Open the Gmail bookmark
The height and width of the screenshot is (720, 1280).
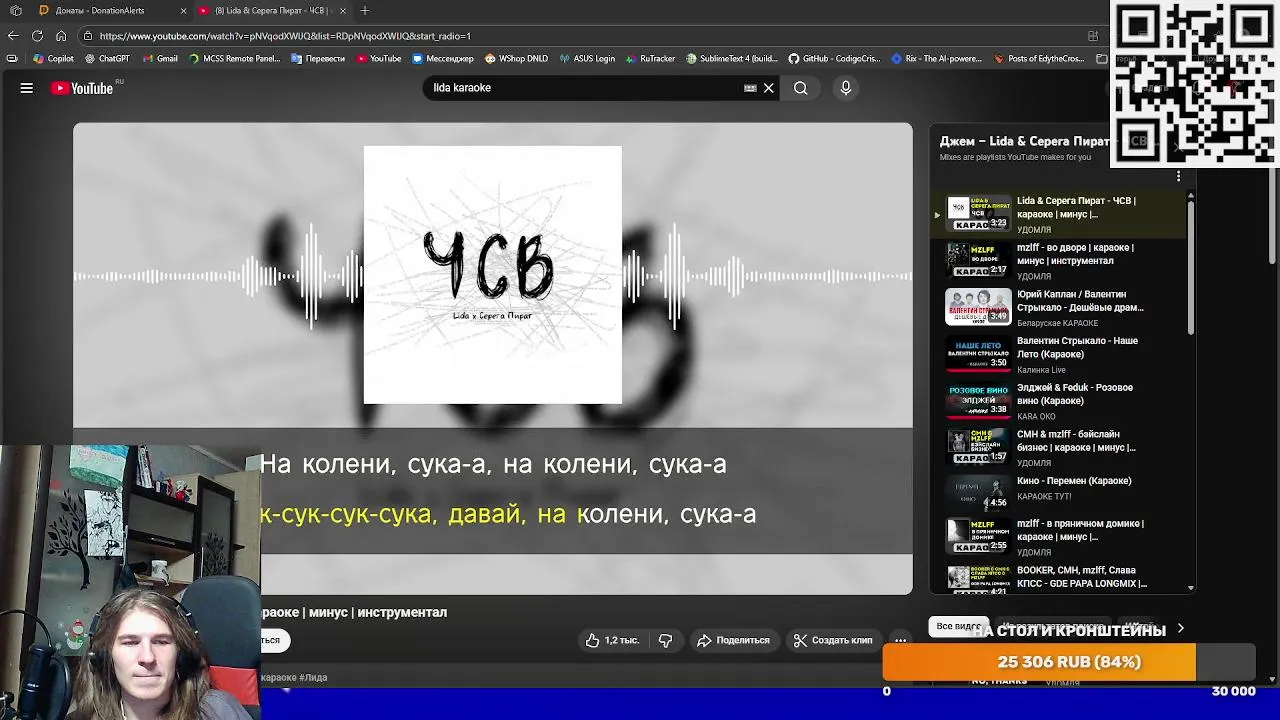160,59
